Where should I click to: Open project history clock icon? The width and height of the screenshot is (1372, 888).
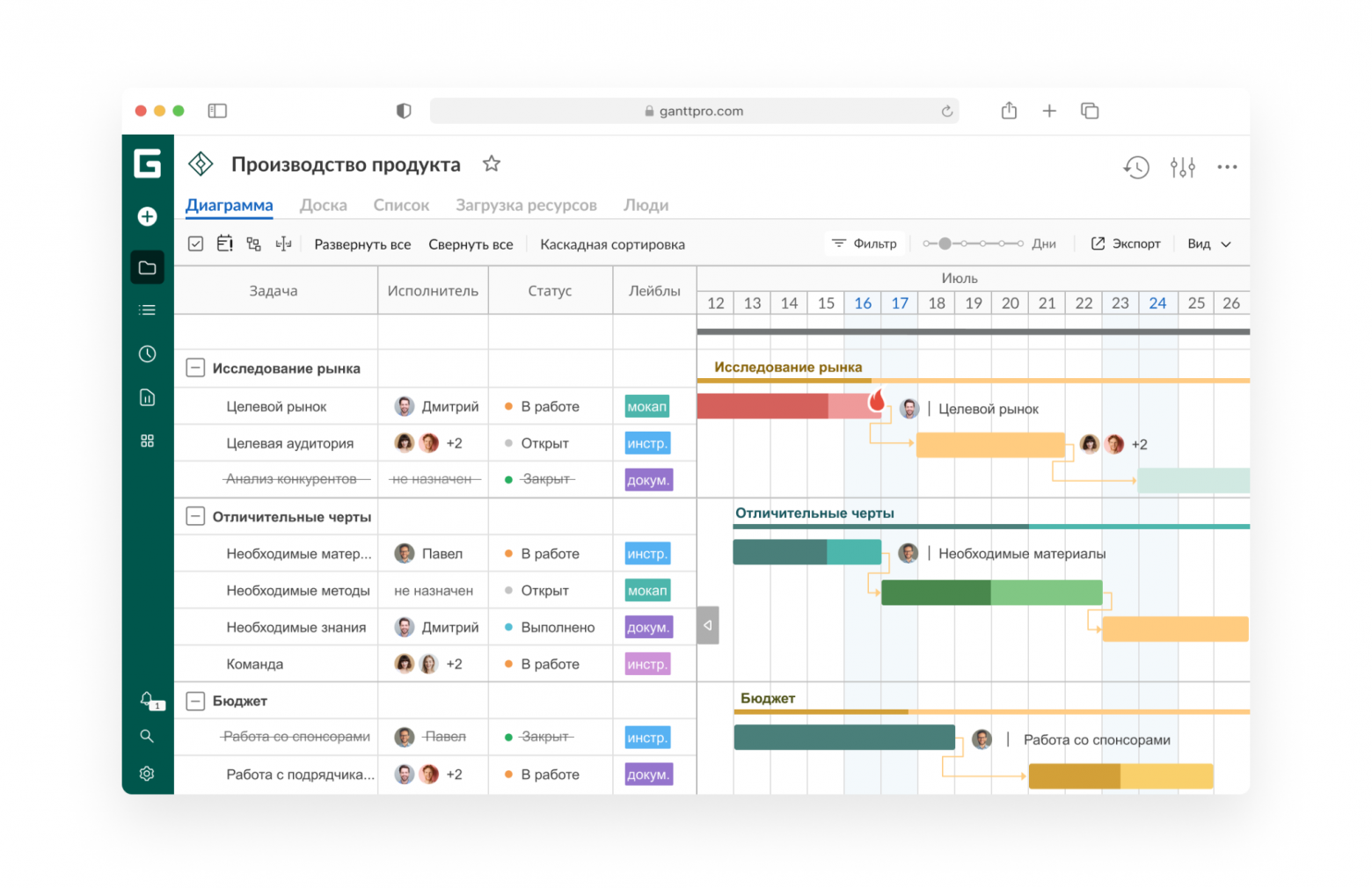point(1136,167)
